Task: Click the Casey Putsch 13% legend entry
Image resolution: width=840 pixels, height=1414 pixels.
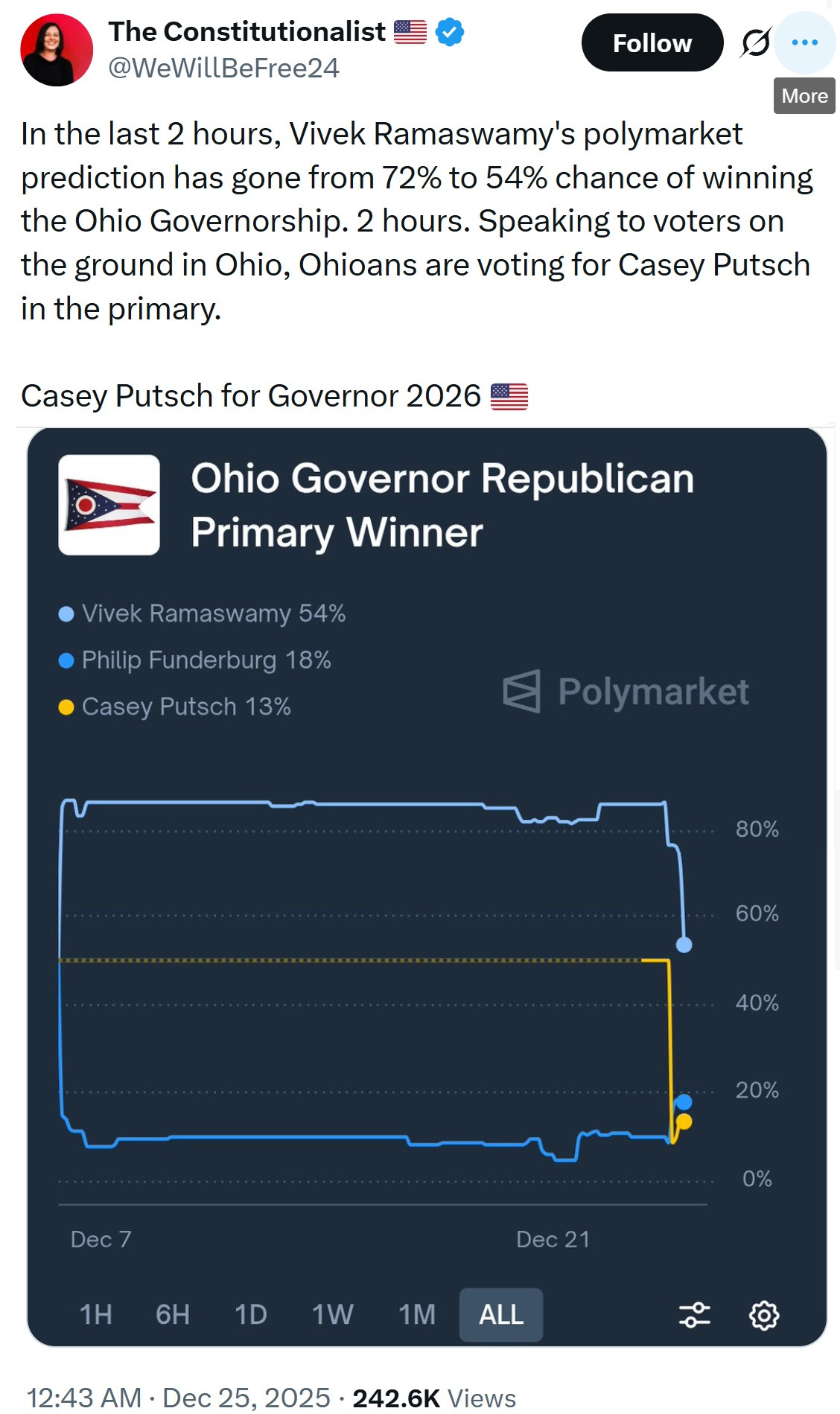Action: pos(185,707)
